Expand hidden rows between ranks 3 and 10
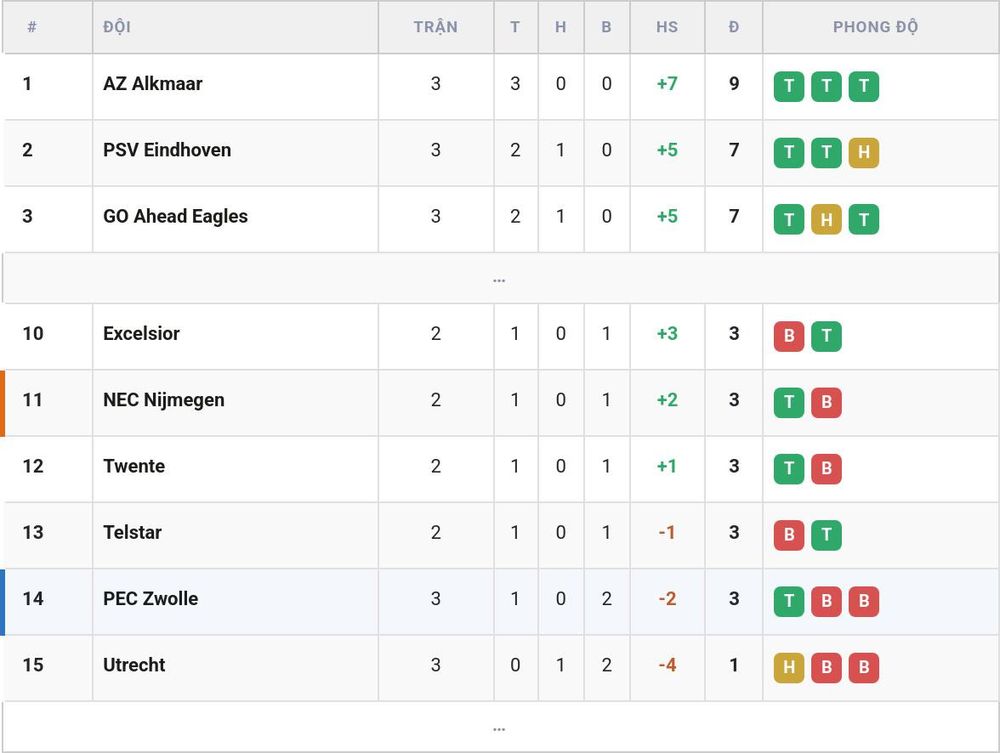This screenshot has height=753, width=1000. 499,279
